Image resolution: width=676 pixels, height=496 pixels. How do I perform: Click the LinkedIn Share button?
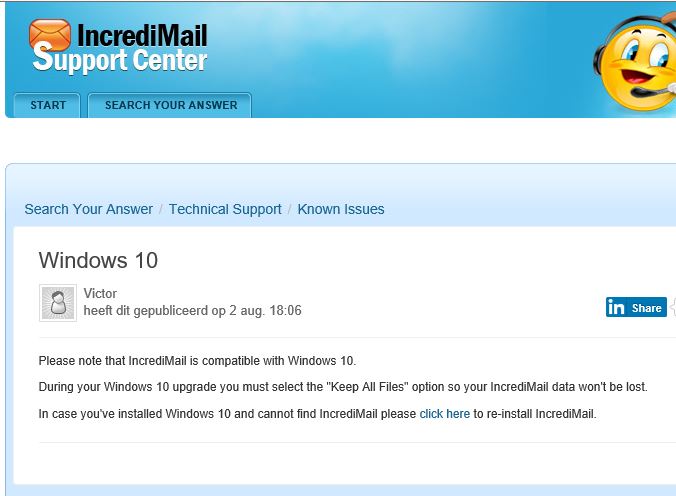(x=636, y=307)
